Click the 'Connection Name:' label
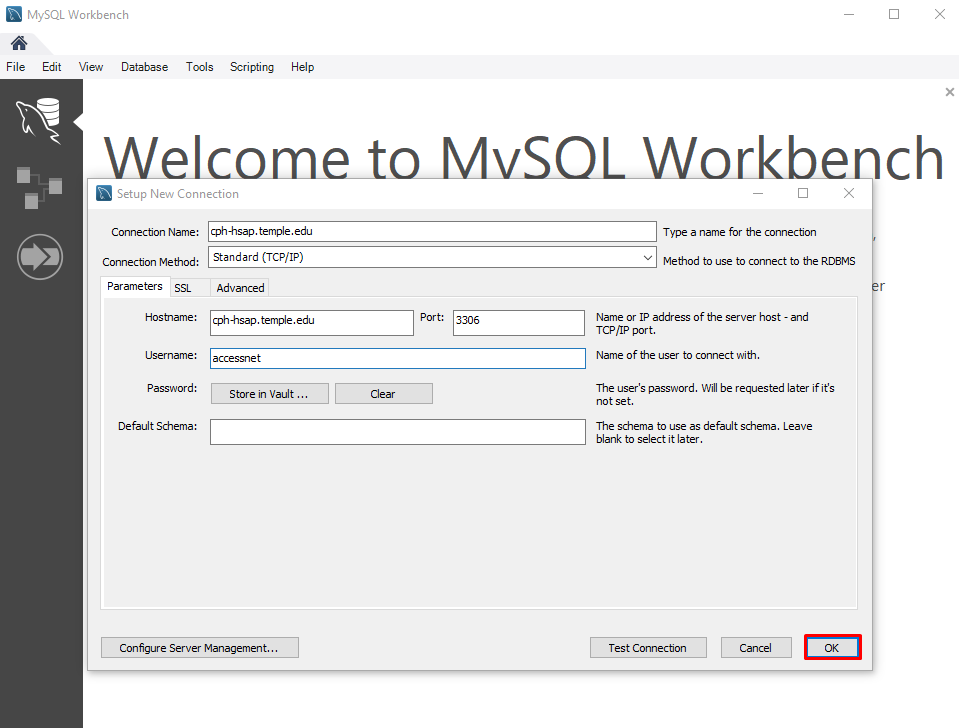This screenshot has height=728, width=959. coord(155,232)
